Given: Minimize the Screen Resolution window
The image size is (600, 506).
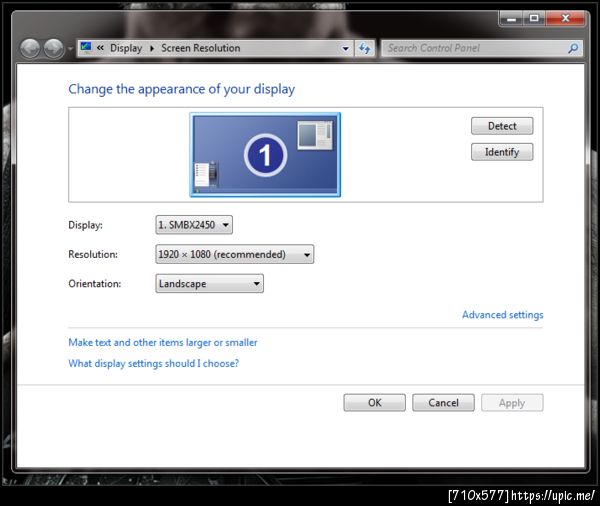Looking at the screenshot, I should (x=511, y=18).
